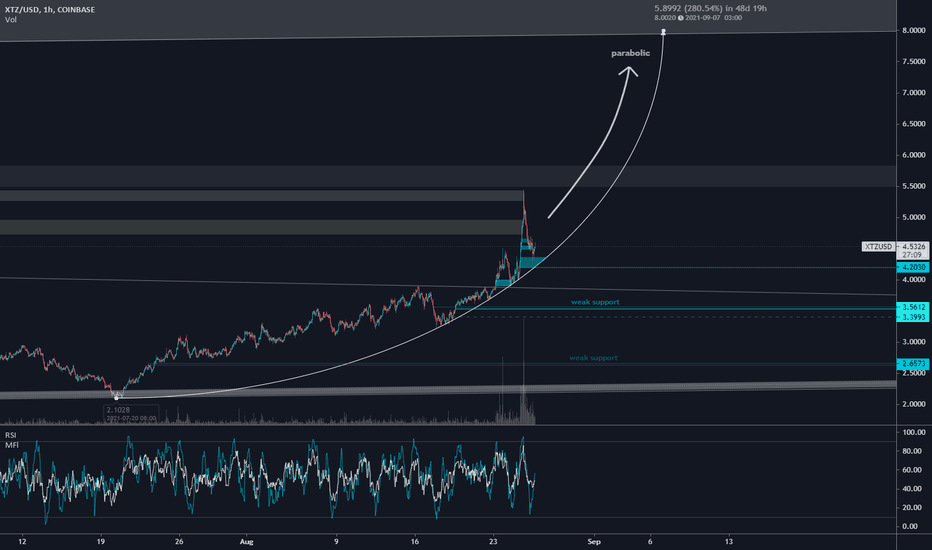Click the 5.8992 (280.54%) measurement label
The image size is (932, 550).
point(710,8)
